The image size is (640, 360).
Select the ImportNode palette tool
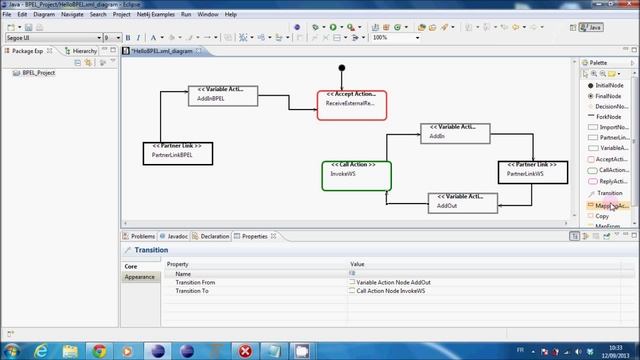click(x=608, y=127)
